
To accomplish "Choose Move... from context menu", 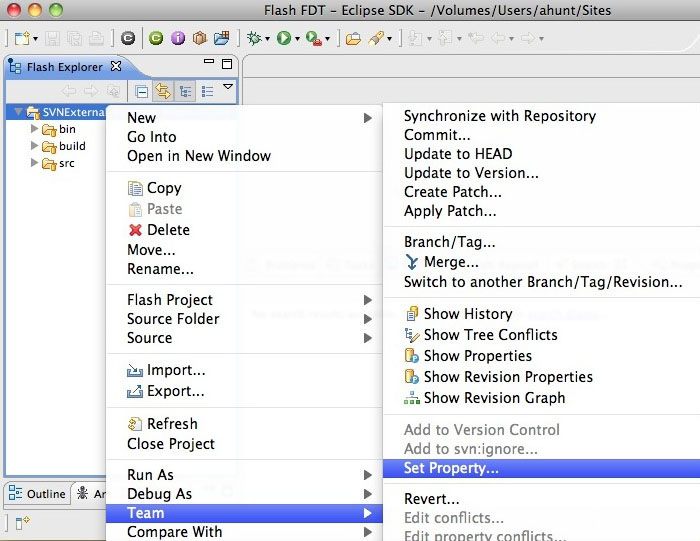I will [244, 250].
